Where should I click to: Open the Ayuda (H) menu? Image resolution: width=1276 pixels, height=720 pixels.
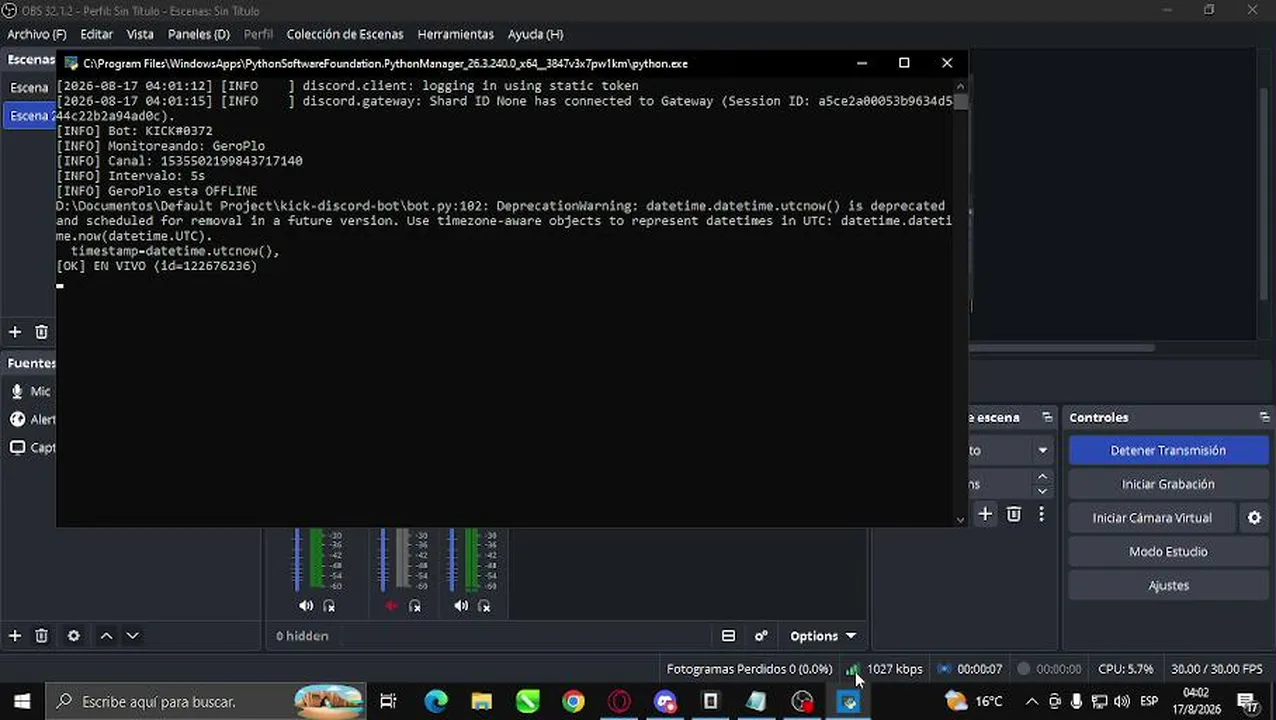coord(535,34)
